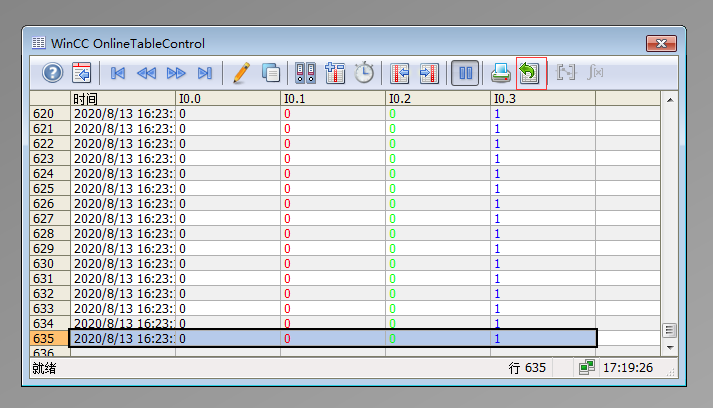Click the scroll up arrow of table
This screenshot has width=713, height=408.
click(x=670, y=100)
